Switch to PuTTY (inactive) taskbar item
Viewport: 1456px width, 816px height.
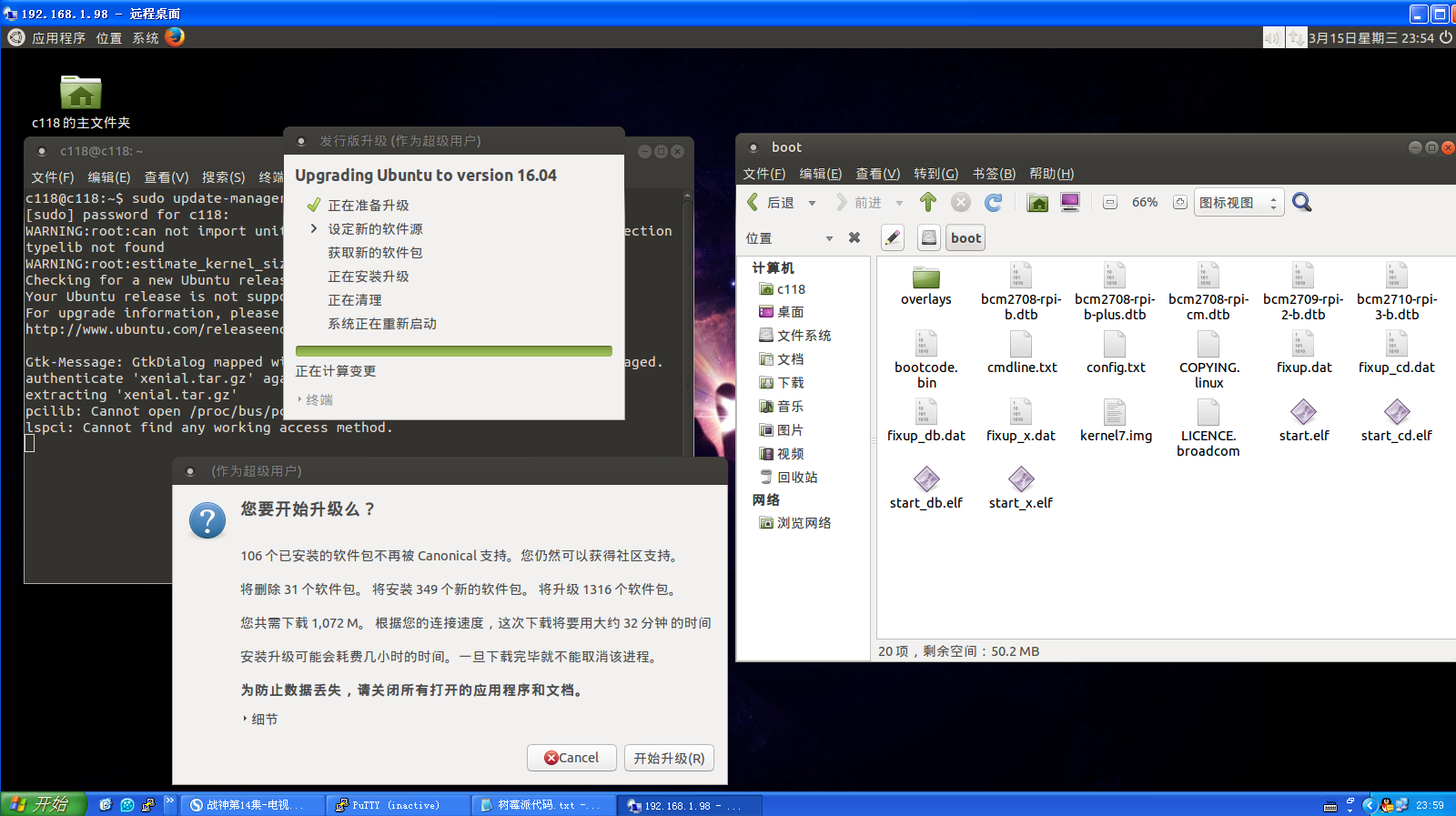coord(399,805)
